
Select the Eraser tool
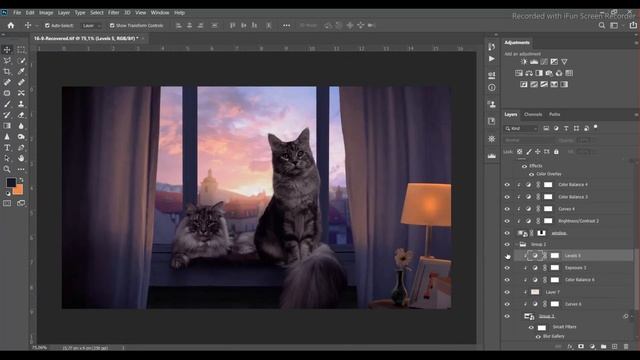coord(21,115)
